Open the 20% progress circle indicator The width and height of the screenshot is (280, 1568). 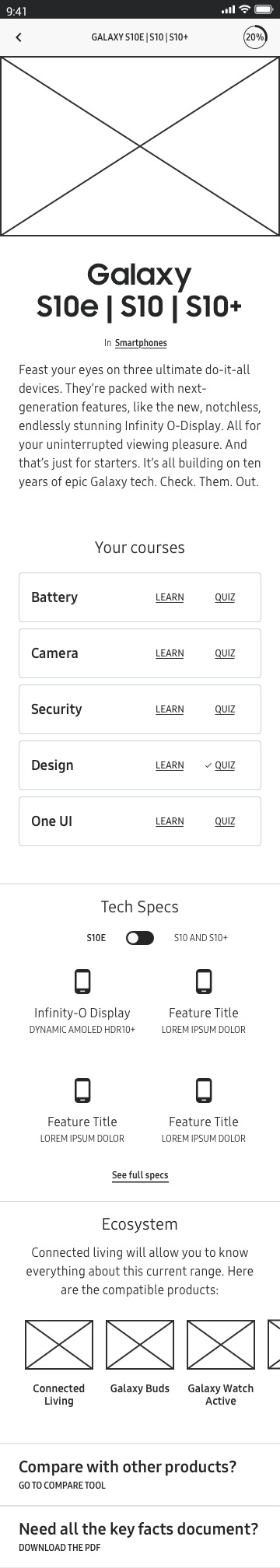(x=254, y=37)
